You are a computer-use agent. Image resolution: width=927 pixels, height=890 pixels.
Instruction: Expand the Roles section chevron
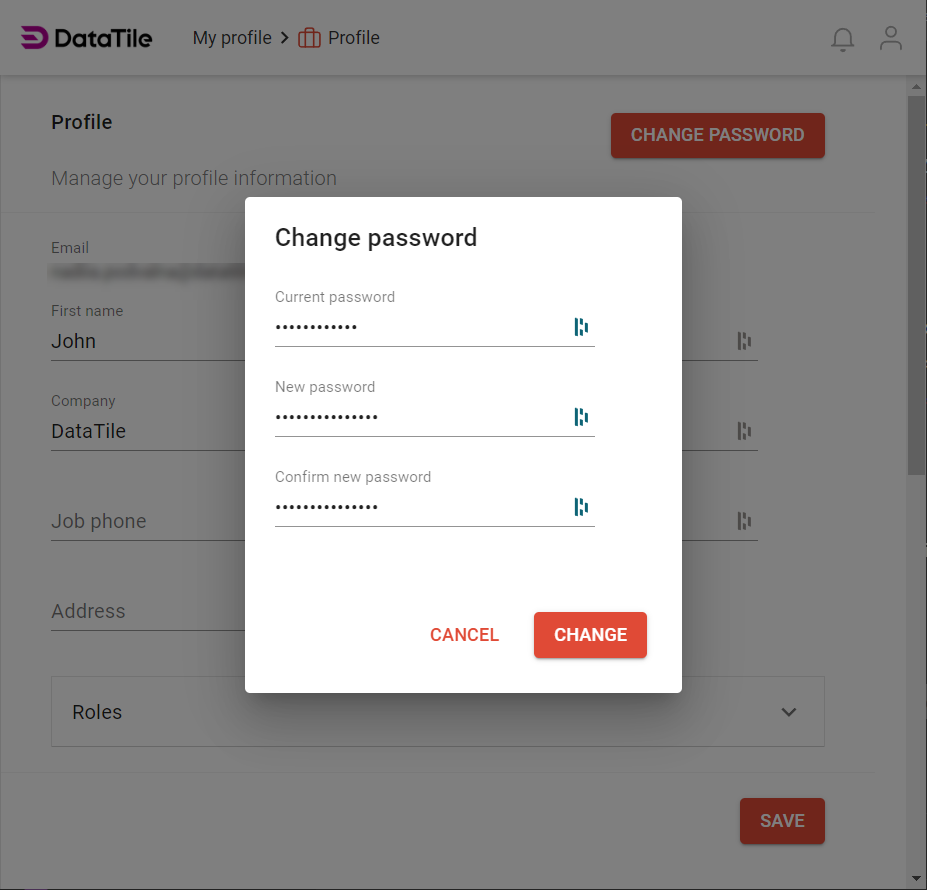tap(789, 712)
